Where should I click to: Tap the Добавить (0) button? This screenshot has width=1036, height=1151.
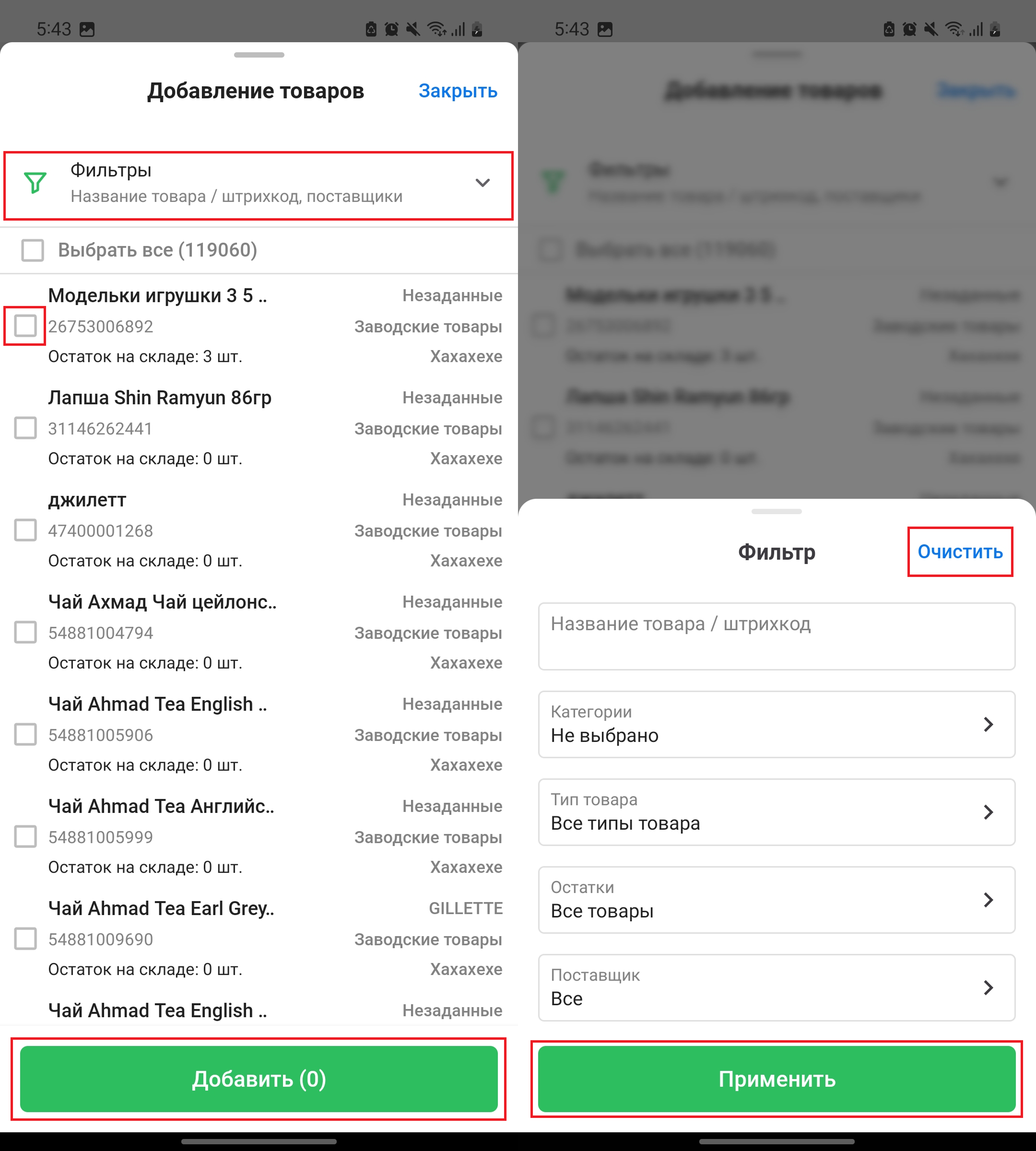coord(259,1078)
